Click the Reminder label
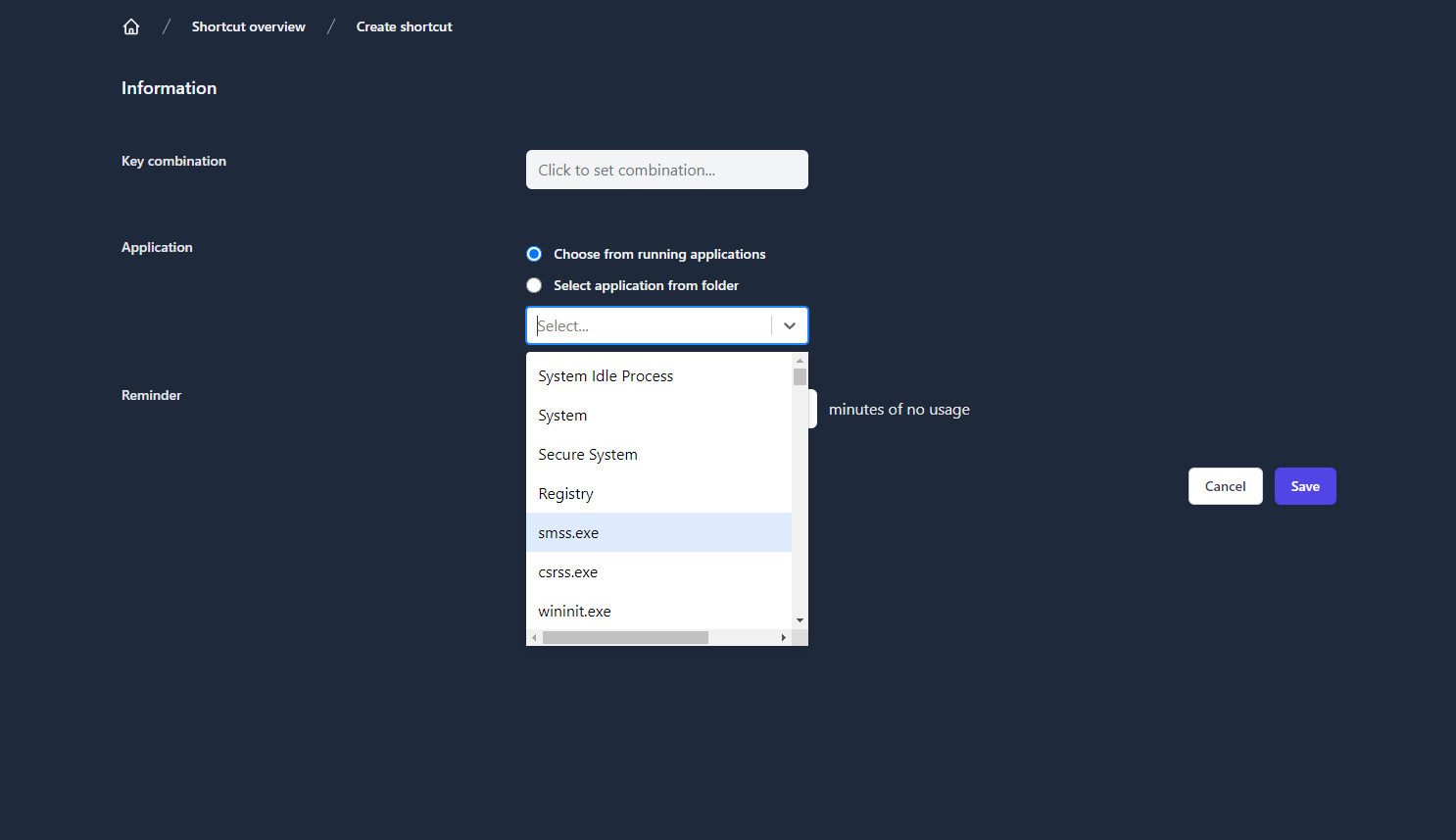 coord(151,395)
